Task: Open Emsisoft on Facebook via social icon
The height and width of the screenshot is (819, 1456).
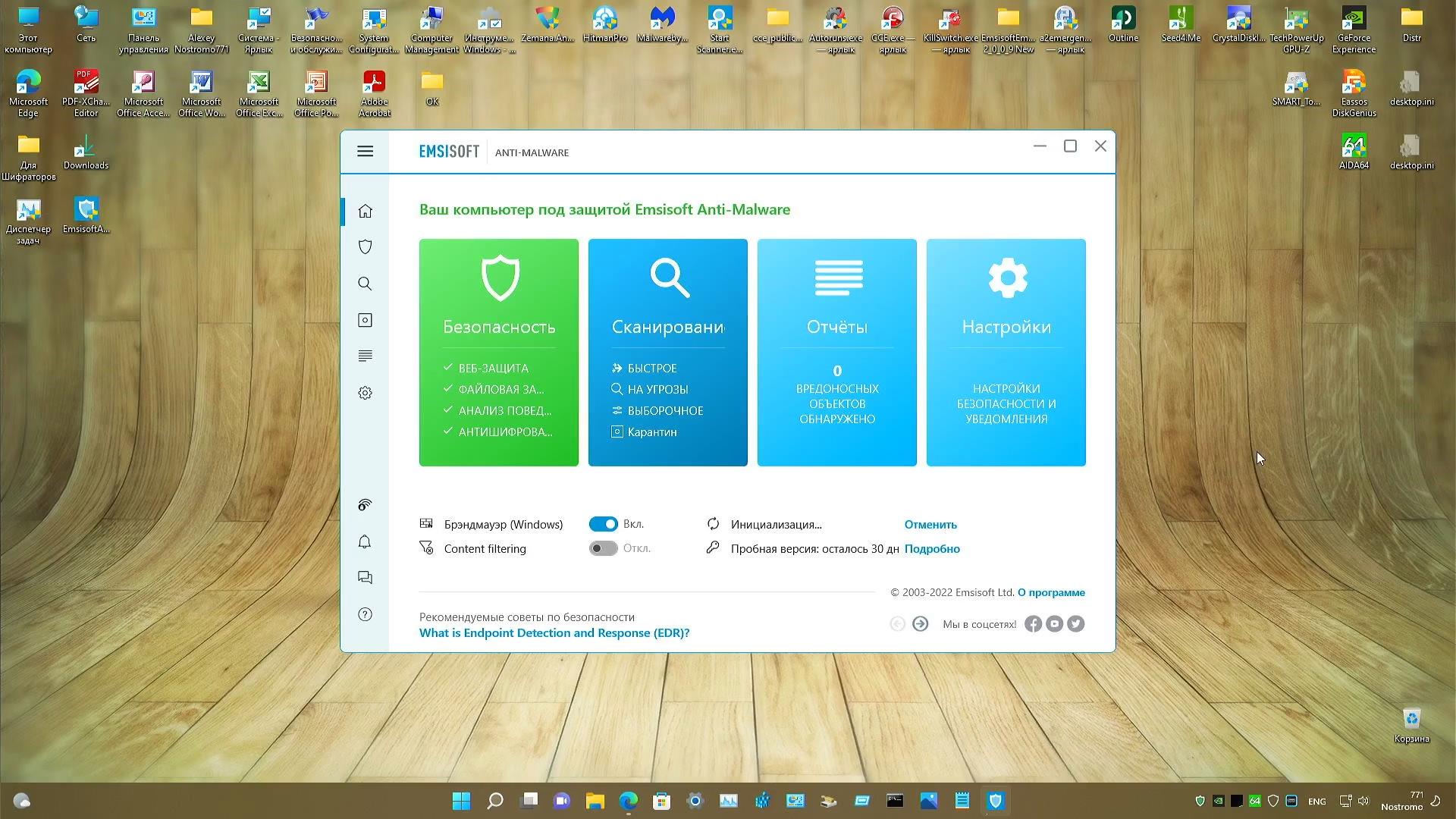Action: tap(1033, 623)
